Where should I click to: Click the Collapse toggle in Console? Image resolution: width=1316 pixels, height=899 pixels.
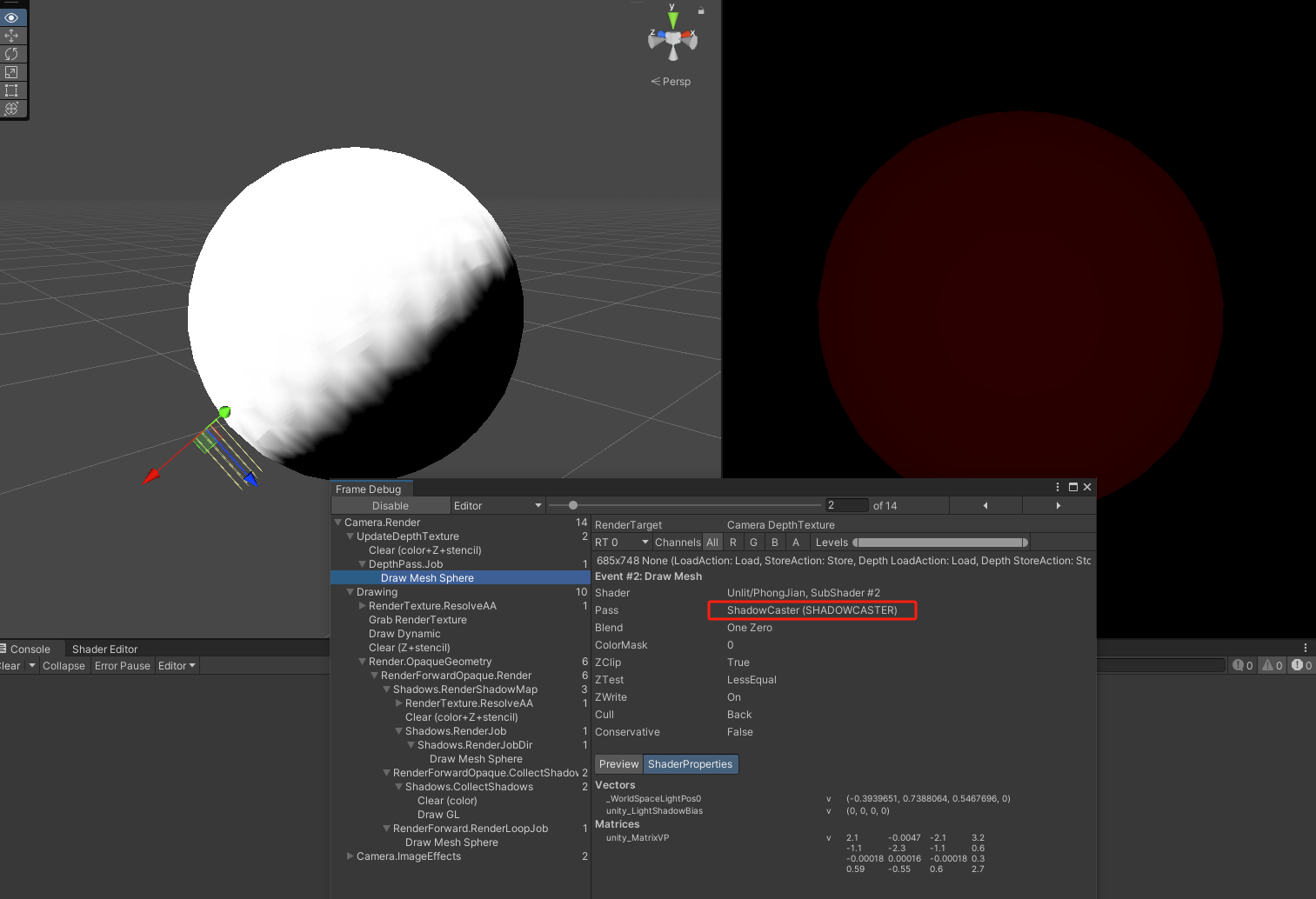tap(63, 666)
